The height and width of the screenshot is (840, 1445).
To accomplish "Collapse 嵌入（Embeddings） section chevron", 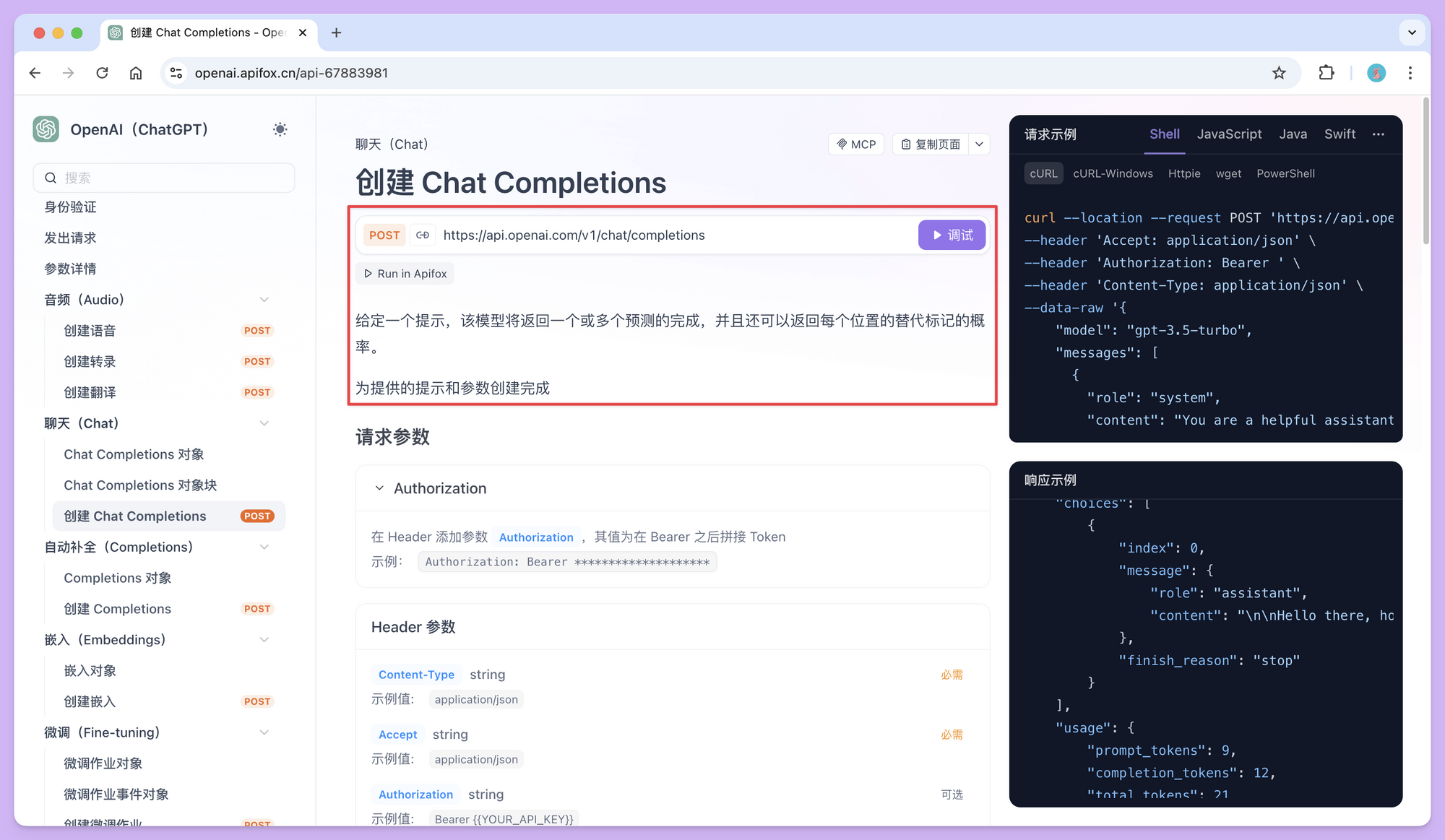I will (264, 640).
